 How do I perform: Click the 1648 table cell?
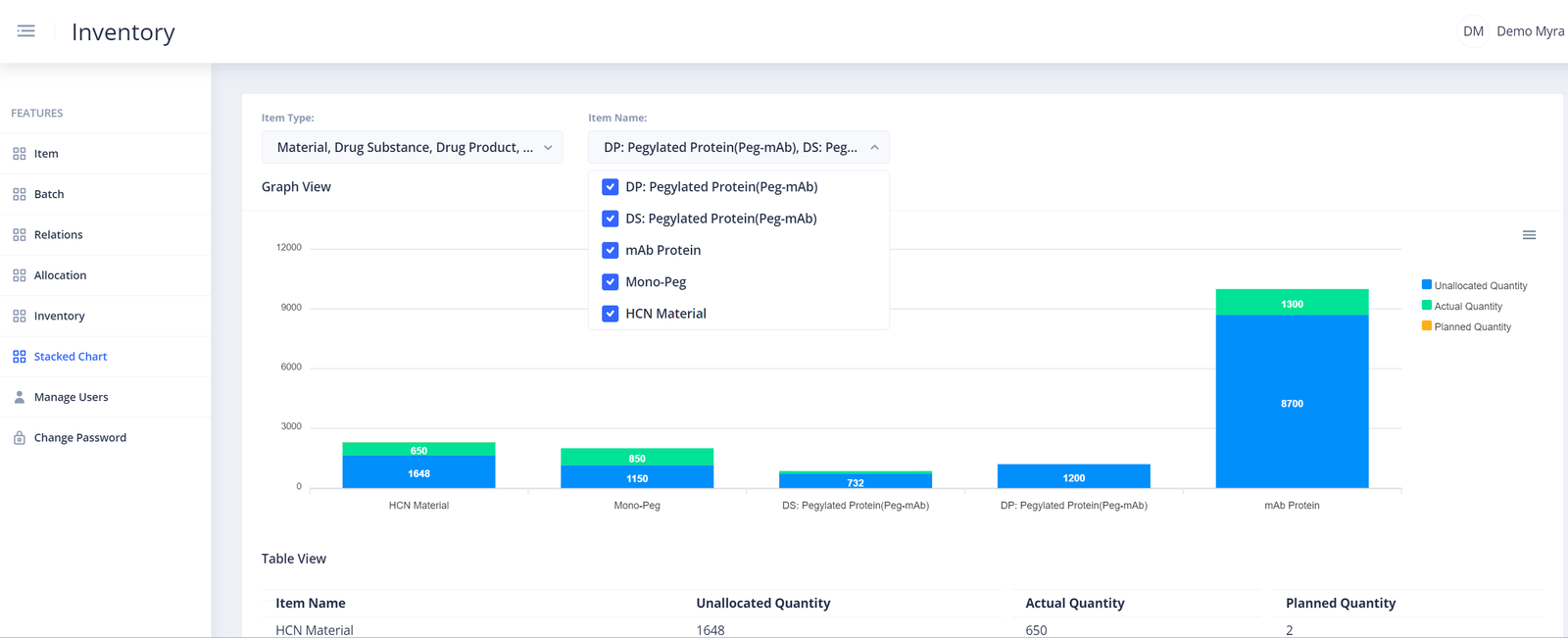710,630
